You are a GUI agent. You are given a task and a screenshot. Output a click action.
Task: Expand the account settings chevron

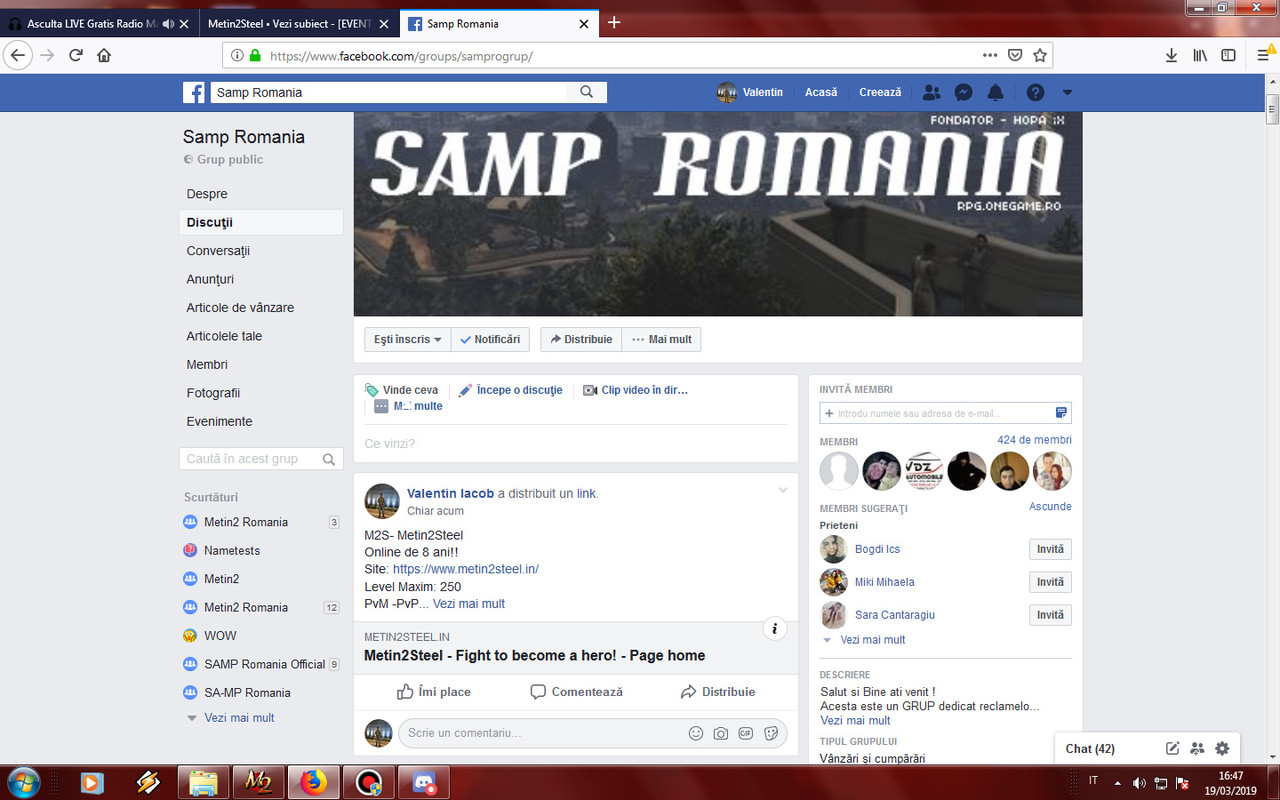tap(1067, 92)
